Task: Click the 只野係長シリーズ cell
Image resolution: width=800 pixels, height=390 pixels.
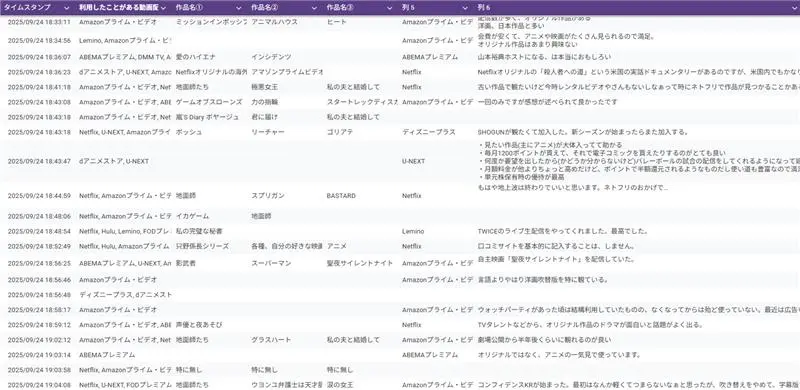Action: pos(202,247)
